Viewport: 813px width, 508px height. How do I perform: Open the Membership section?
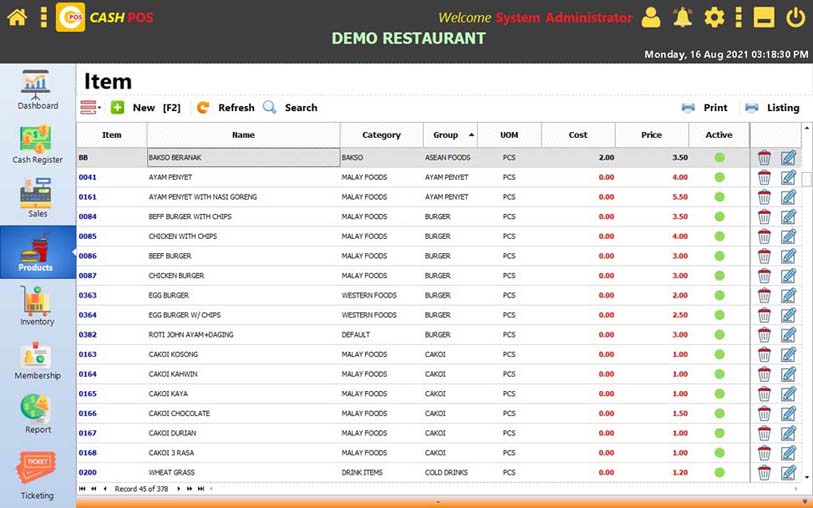tap(37, 360)
